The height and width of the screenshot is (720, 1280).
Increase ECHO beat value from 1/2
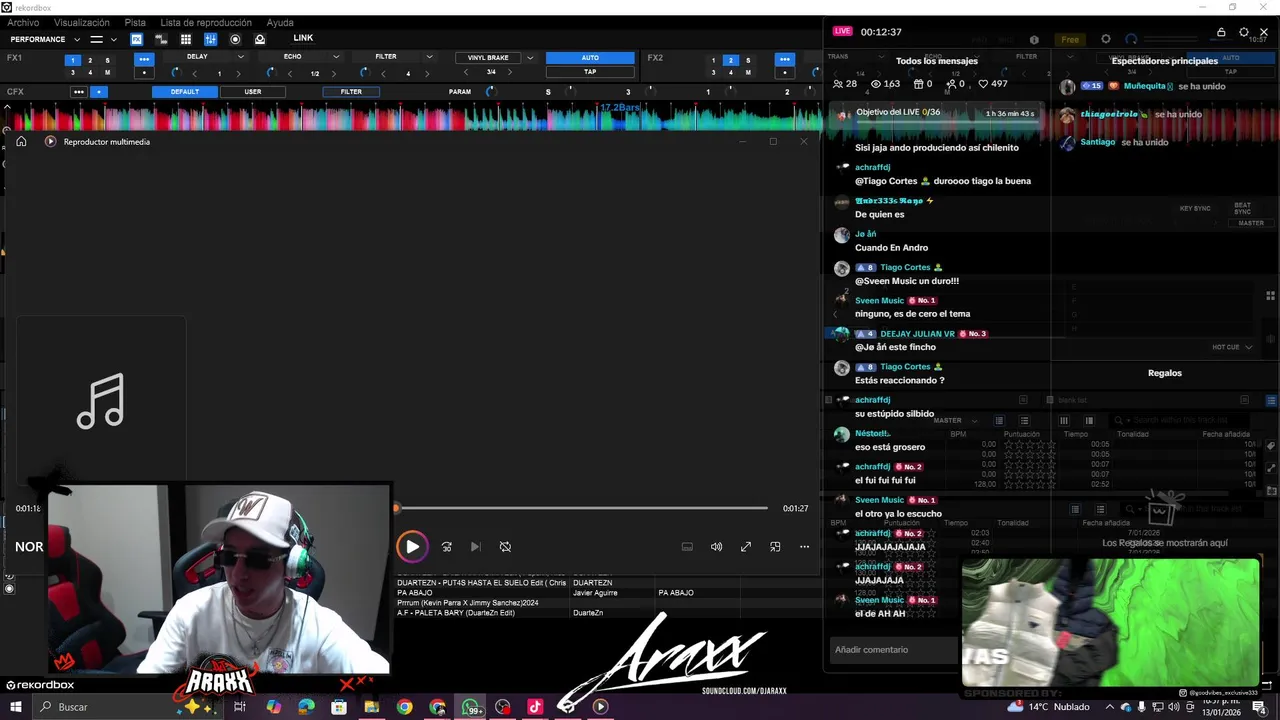(332, 74)
